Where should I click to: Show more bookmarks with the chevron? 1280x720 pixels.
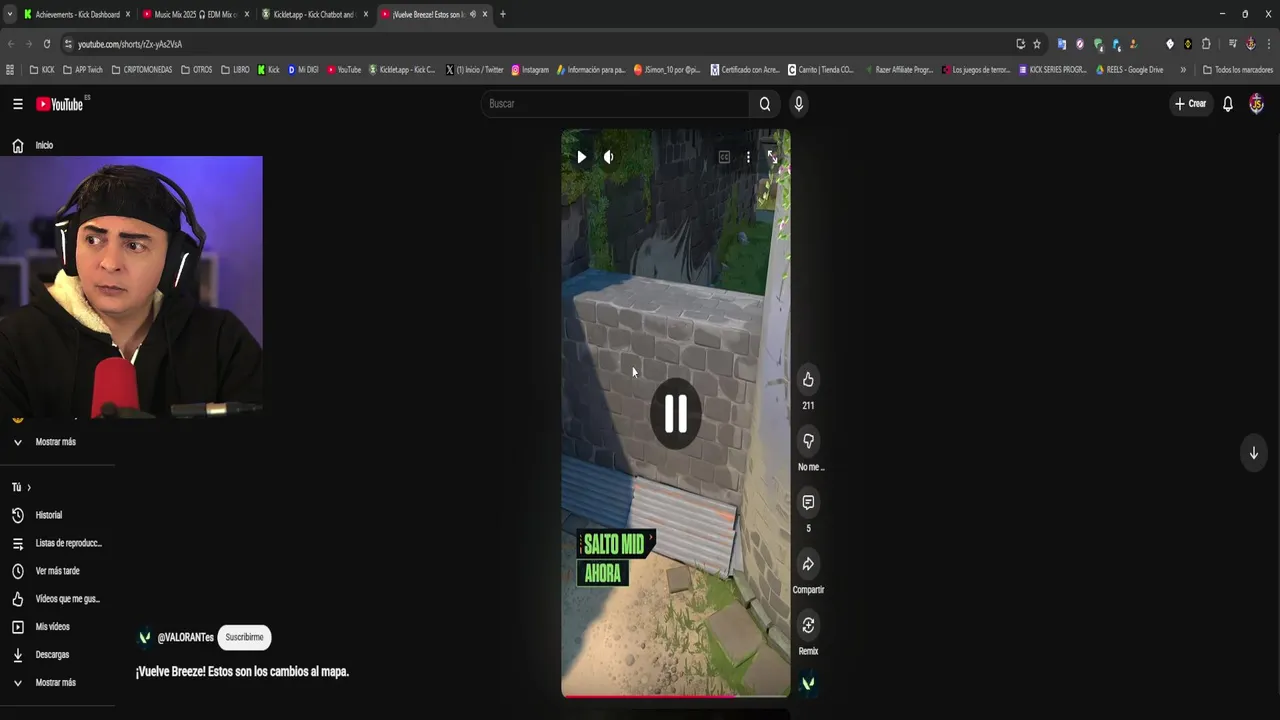[1183, 70]
